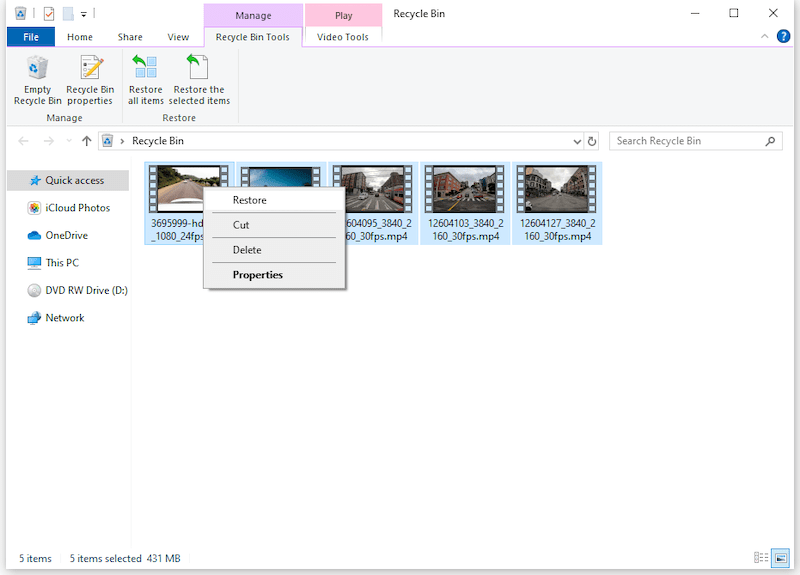Viewport: 800px width, 575px height.
Task: Go forward with the Forward arrow
Action: click(x=48, y=141)
